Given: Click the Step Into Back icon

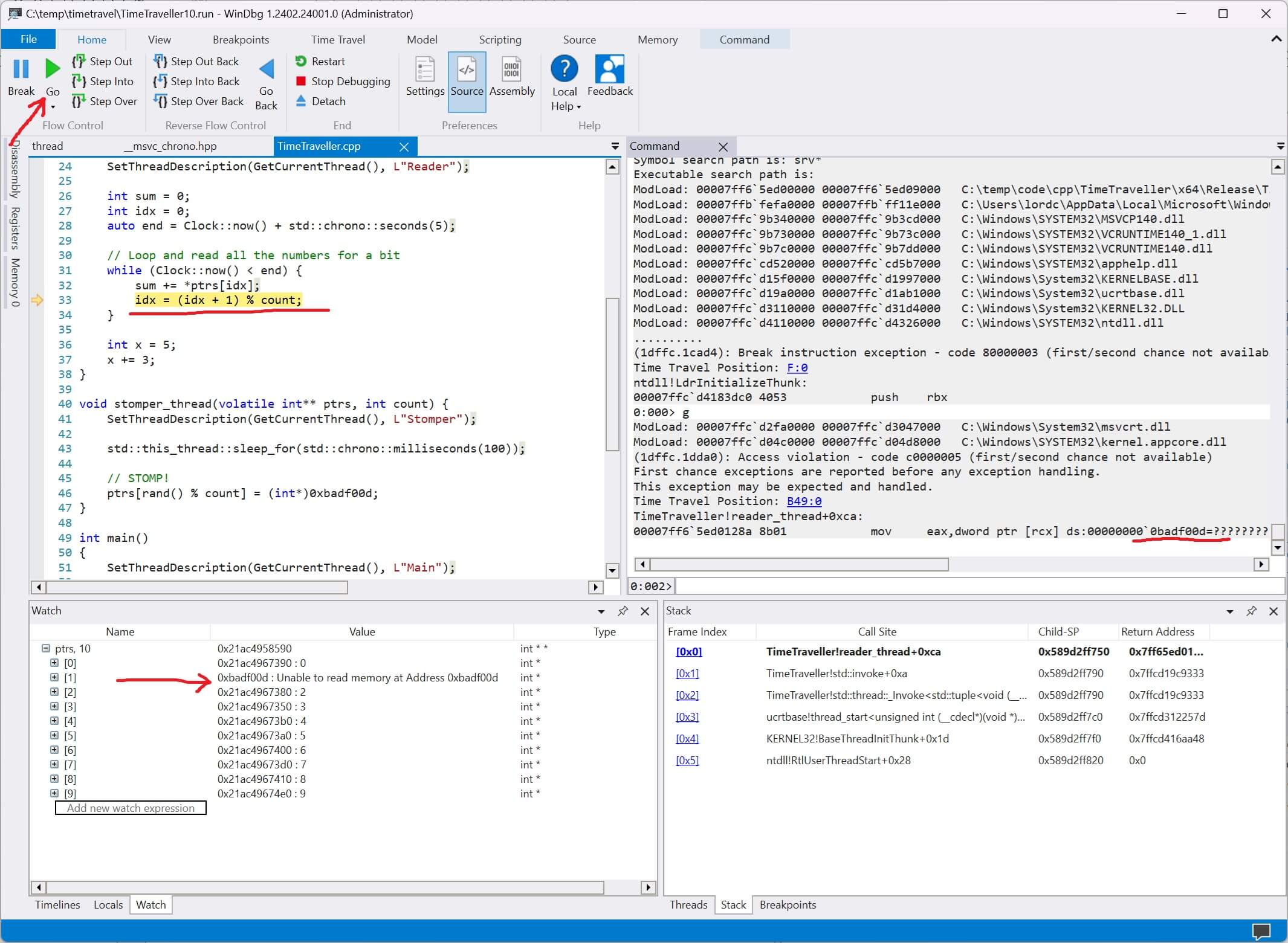Looking at the screenshot, I should tap(160, 81).
